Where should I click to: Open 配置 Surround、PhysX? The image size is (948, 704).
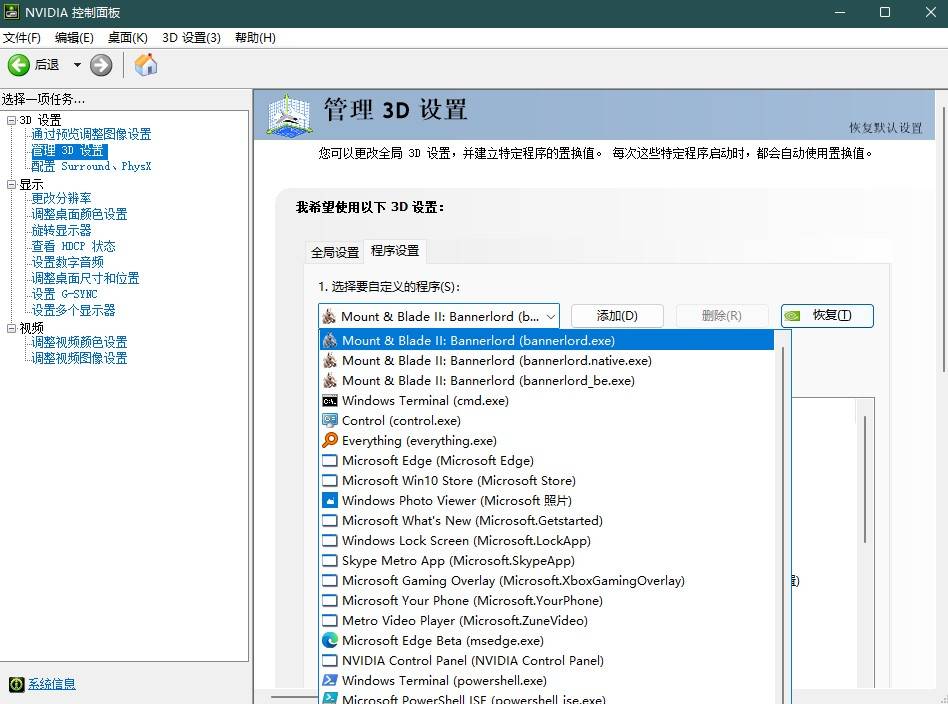coord(91,166)
